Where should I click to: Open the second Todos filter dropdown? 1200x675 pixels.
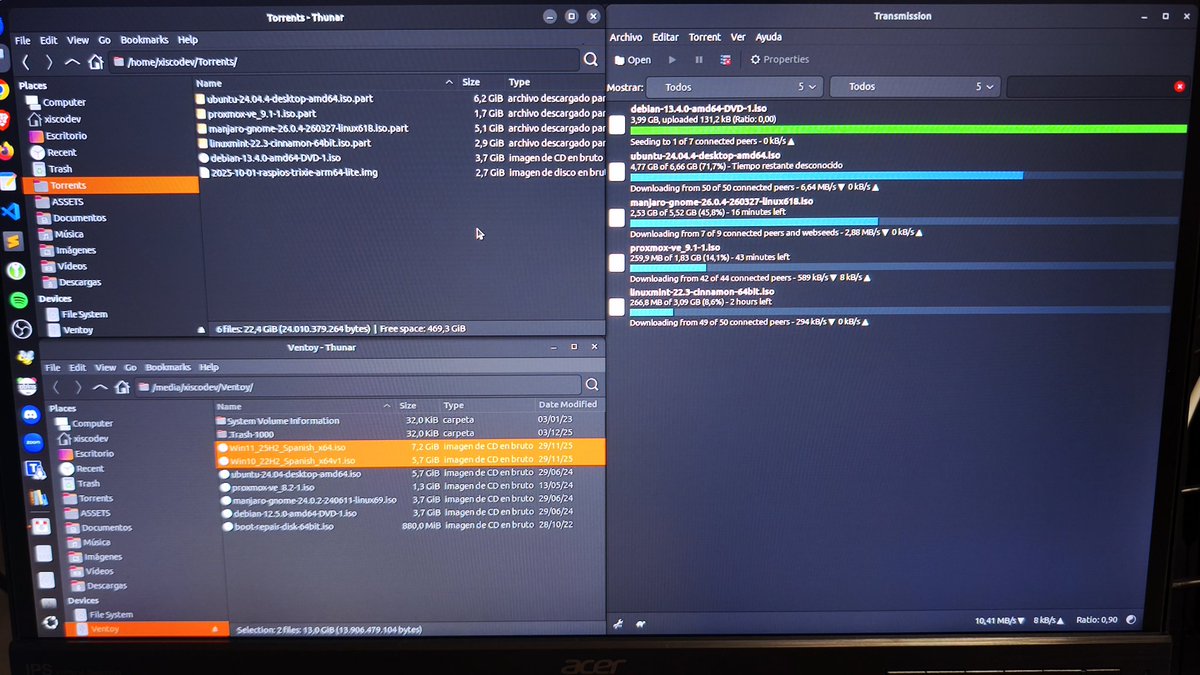(x=915, y=87)
